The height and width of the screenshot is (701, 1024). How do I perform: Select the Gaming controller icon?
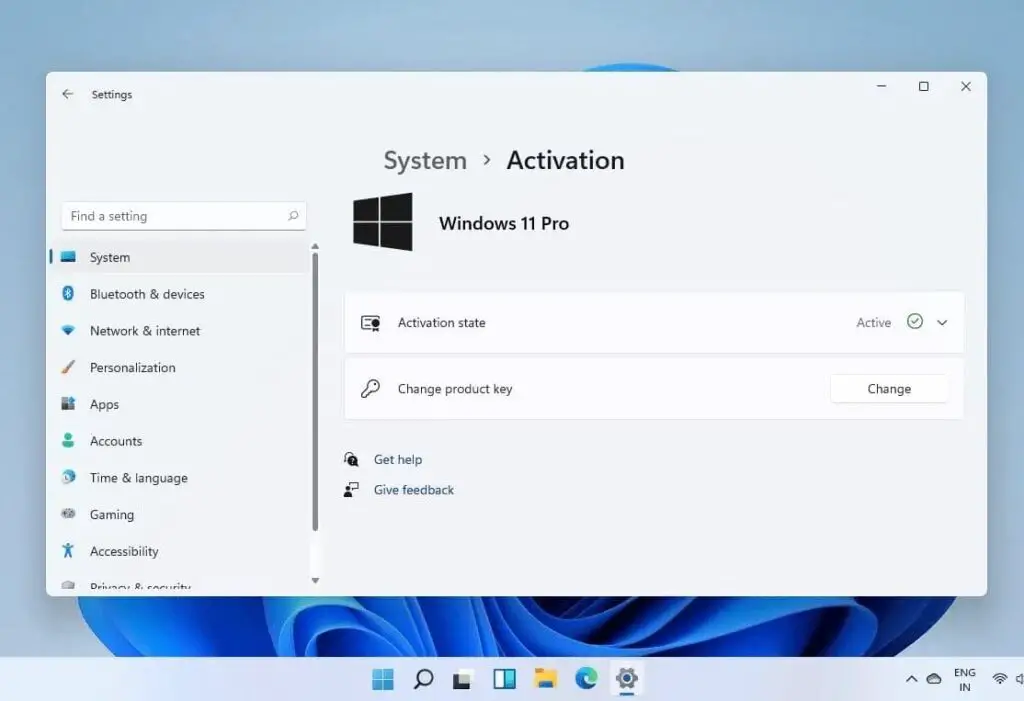[68, 514]
